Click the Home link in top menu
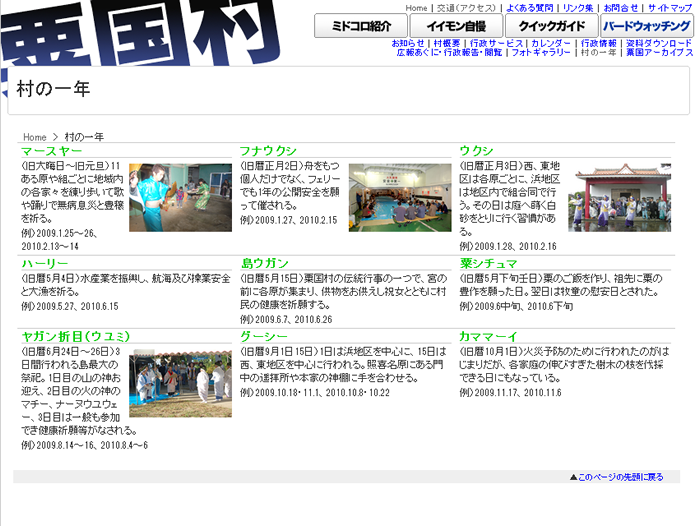The width and height of the screenshot is (700, 526). [416, 7]
